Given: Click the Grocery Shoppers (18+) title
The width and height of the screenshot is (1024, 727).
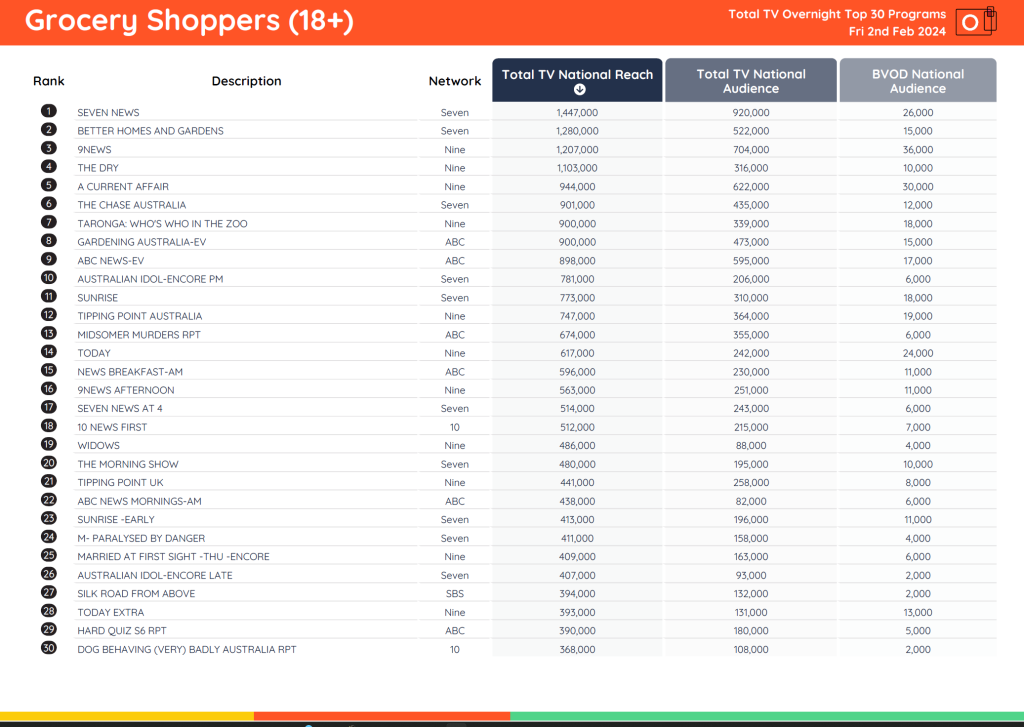Looking at the screenshot, I should pos(189,21).
